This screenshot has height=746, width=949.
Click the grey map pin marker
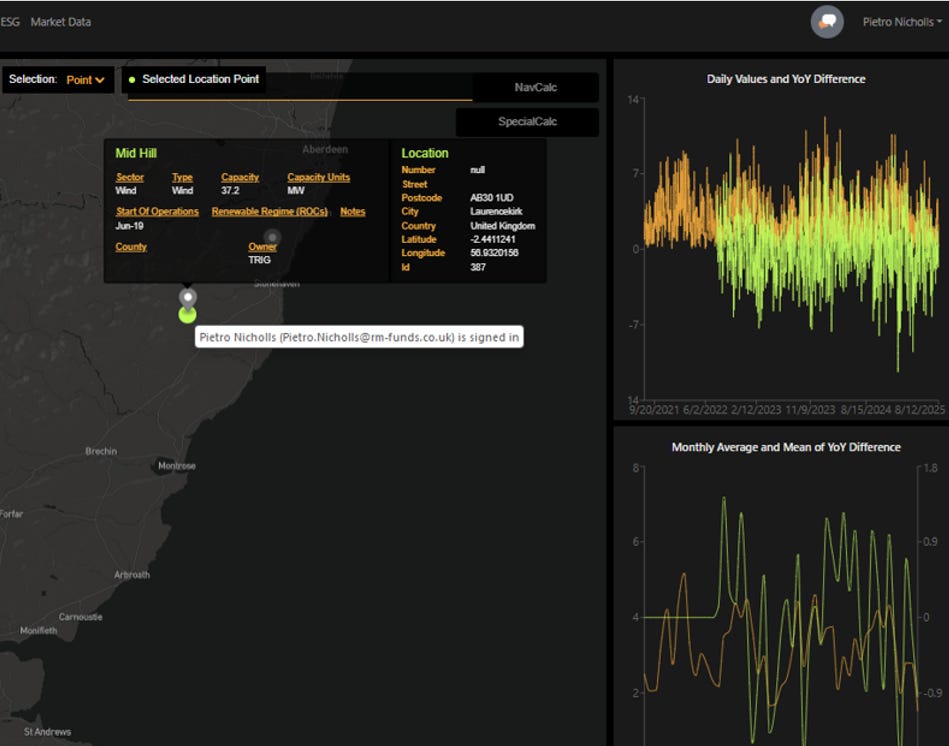188,298
